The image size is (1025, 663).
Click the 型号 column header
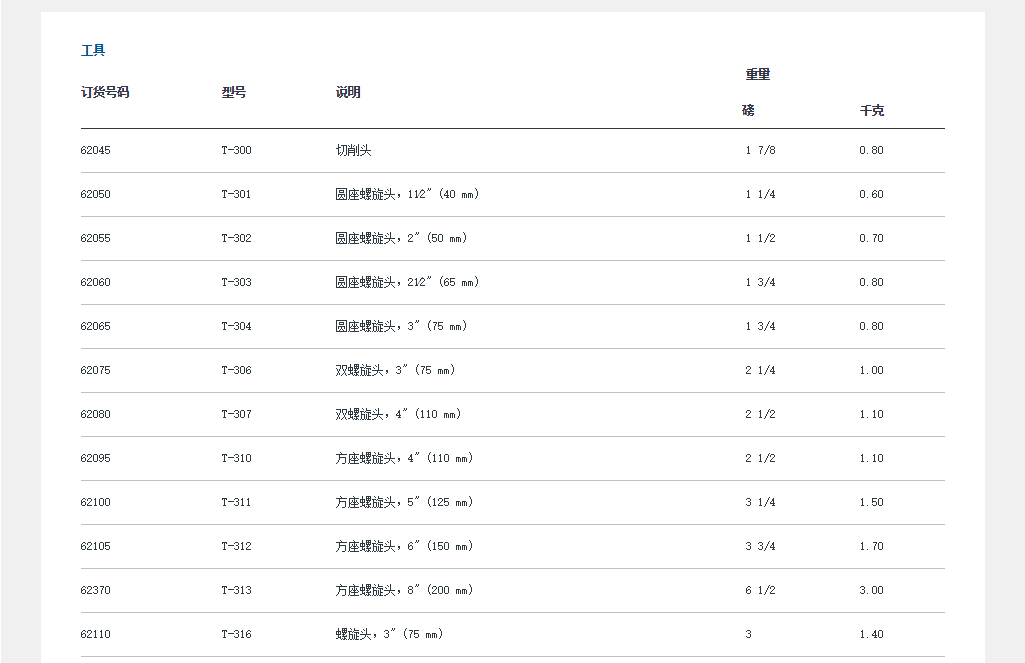coord(233,92)
